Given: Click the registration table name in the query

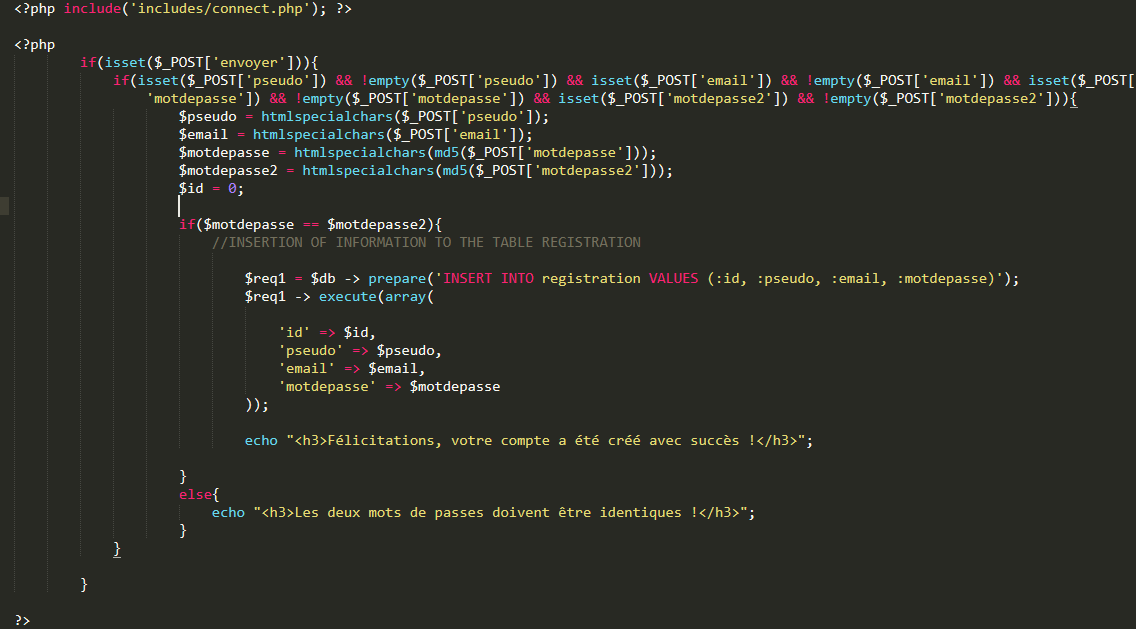Looking at the screenshot, I should tap(591, 278).
